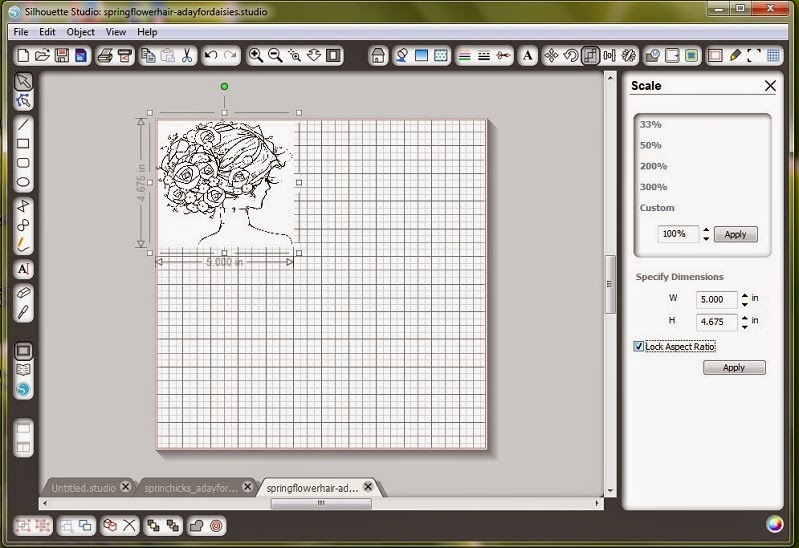Fit page to window icon
The height and width of the screenshot is (548, 799).
pyautogui.click(x=333, y=55)
